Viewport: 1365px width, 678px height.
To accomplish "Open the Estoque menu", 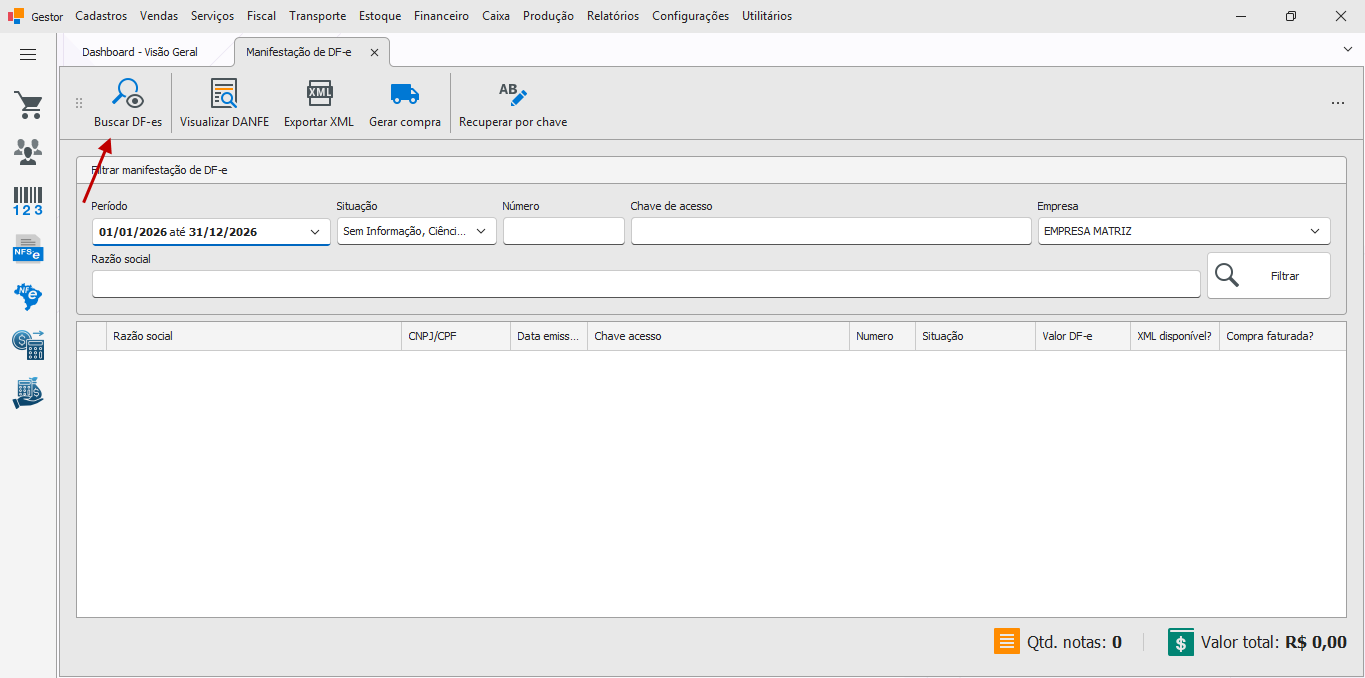I will [380, 16].
